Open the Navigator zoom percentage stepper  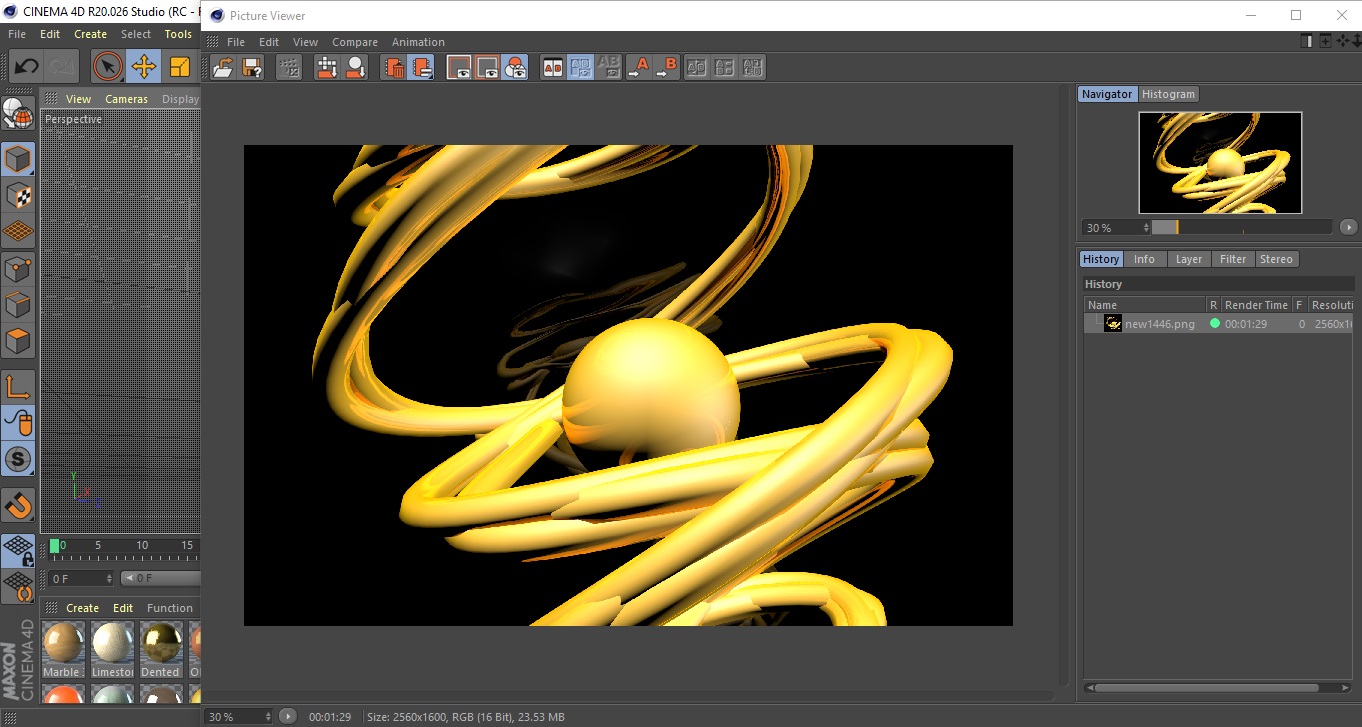pyautogui.click(x=1146, y=228)
